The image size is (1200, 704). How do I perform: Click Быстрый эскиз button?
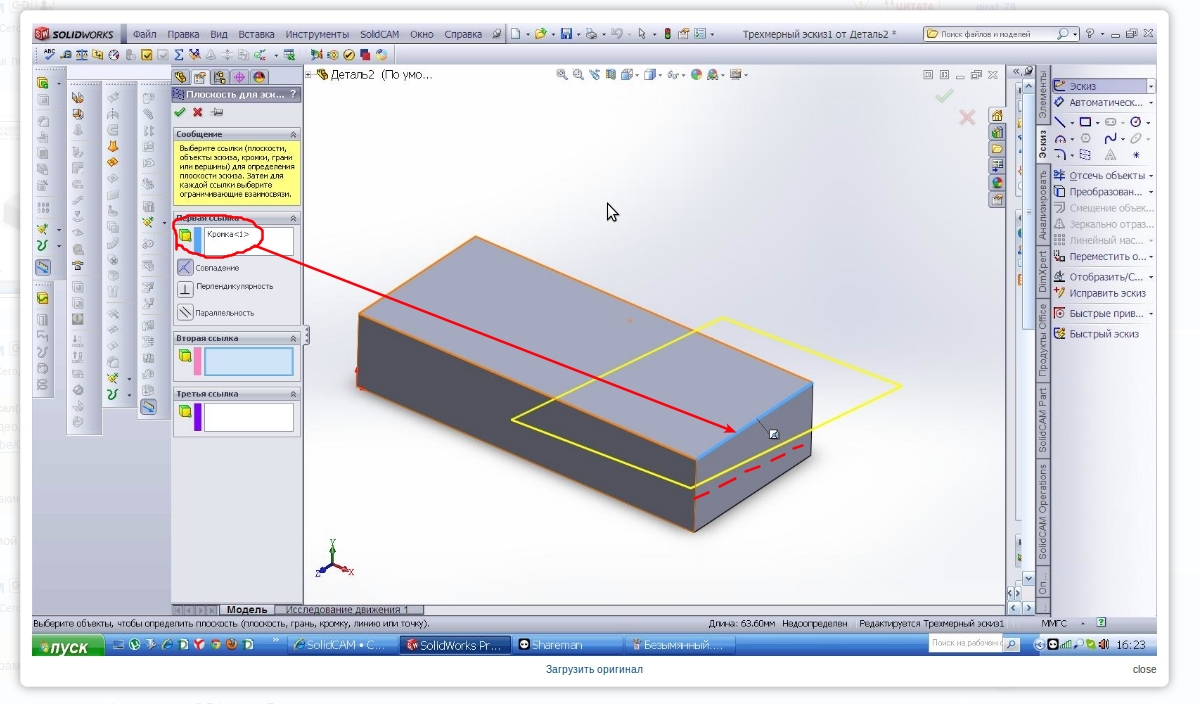point(1095,334)
